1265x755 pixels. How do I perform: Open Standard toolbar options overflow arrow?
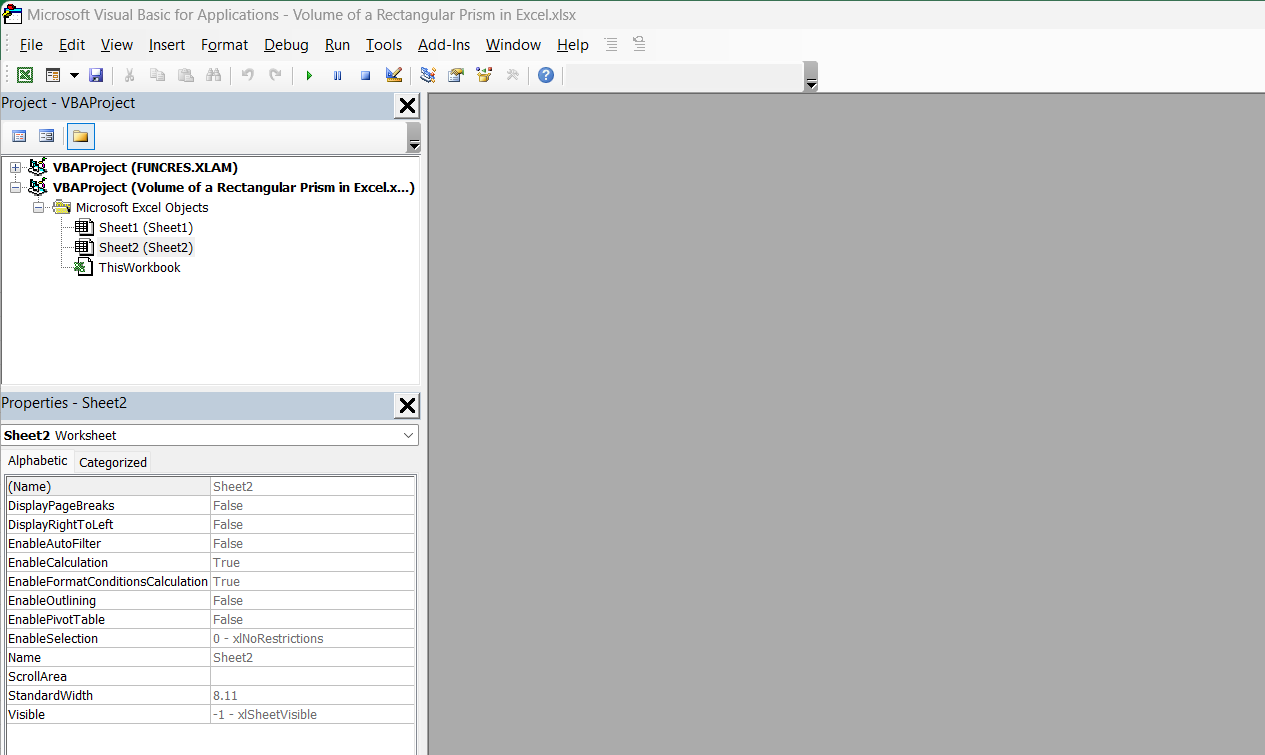pos(811,77)
